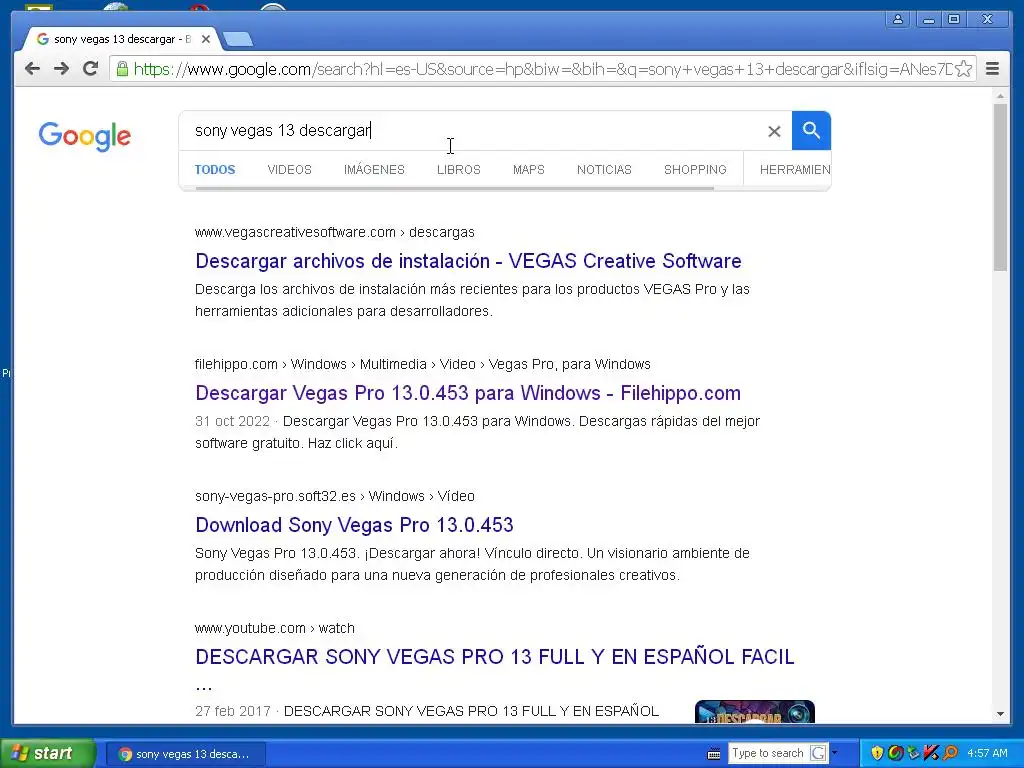Viewport: 1024px width, 768px height.
Task: Click the Chrome user profile icon
Action: pyautogui.click(x=898, y=19)
